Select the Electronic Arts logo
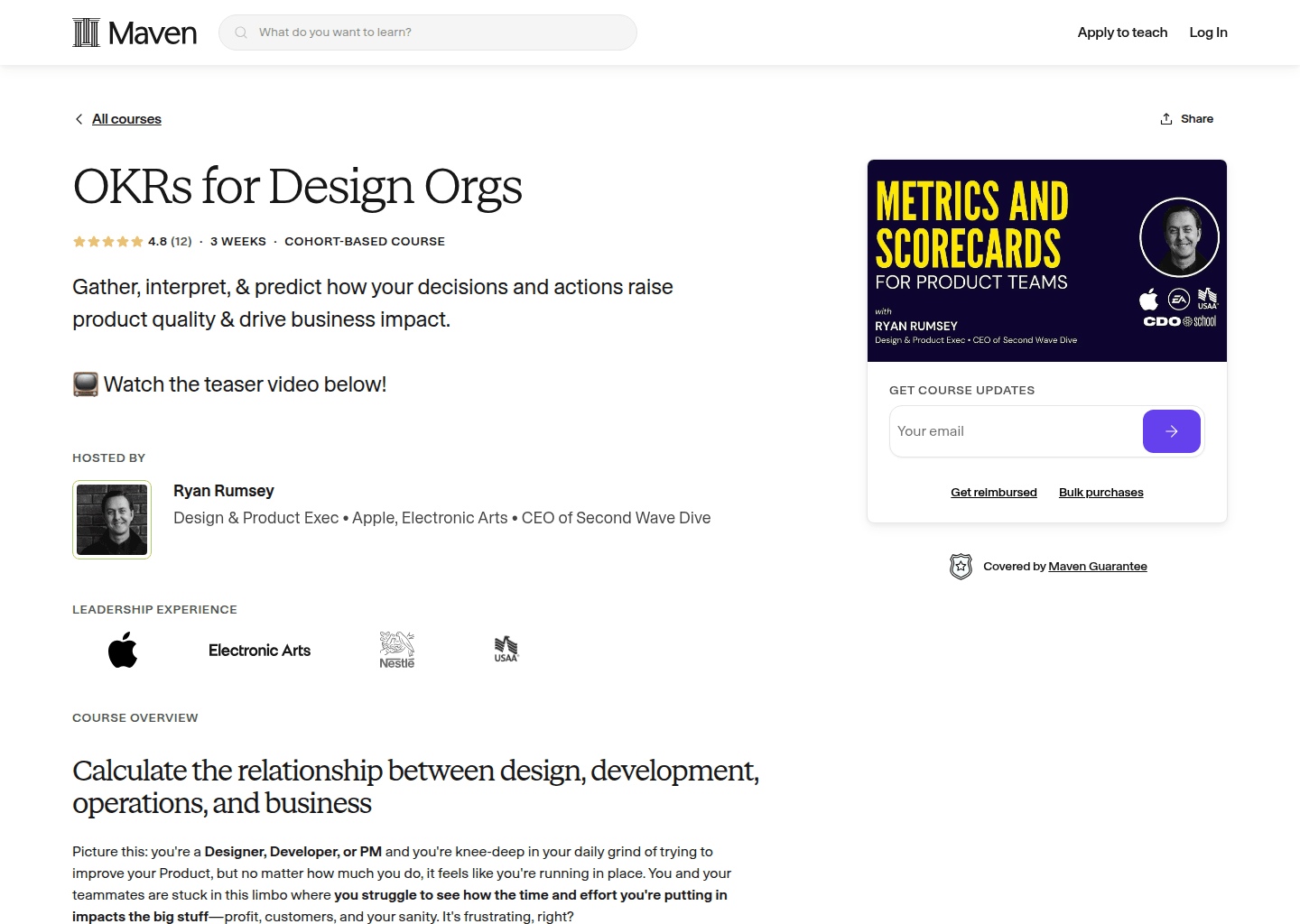This screenshot has height=924, width=1300. tap(259, 650)
